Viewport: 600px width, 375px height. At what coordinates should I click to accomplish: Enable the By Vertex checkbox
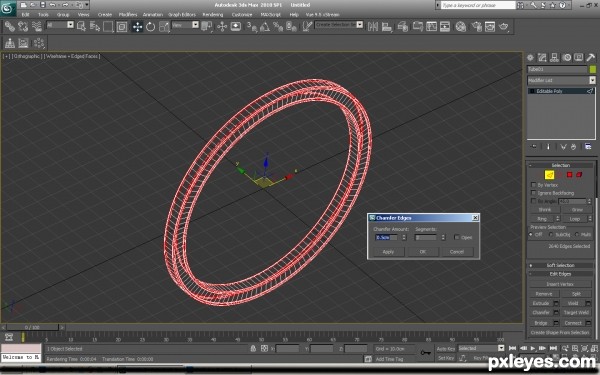click(533, 185)
